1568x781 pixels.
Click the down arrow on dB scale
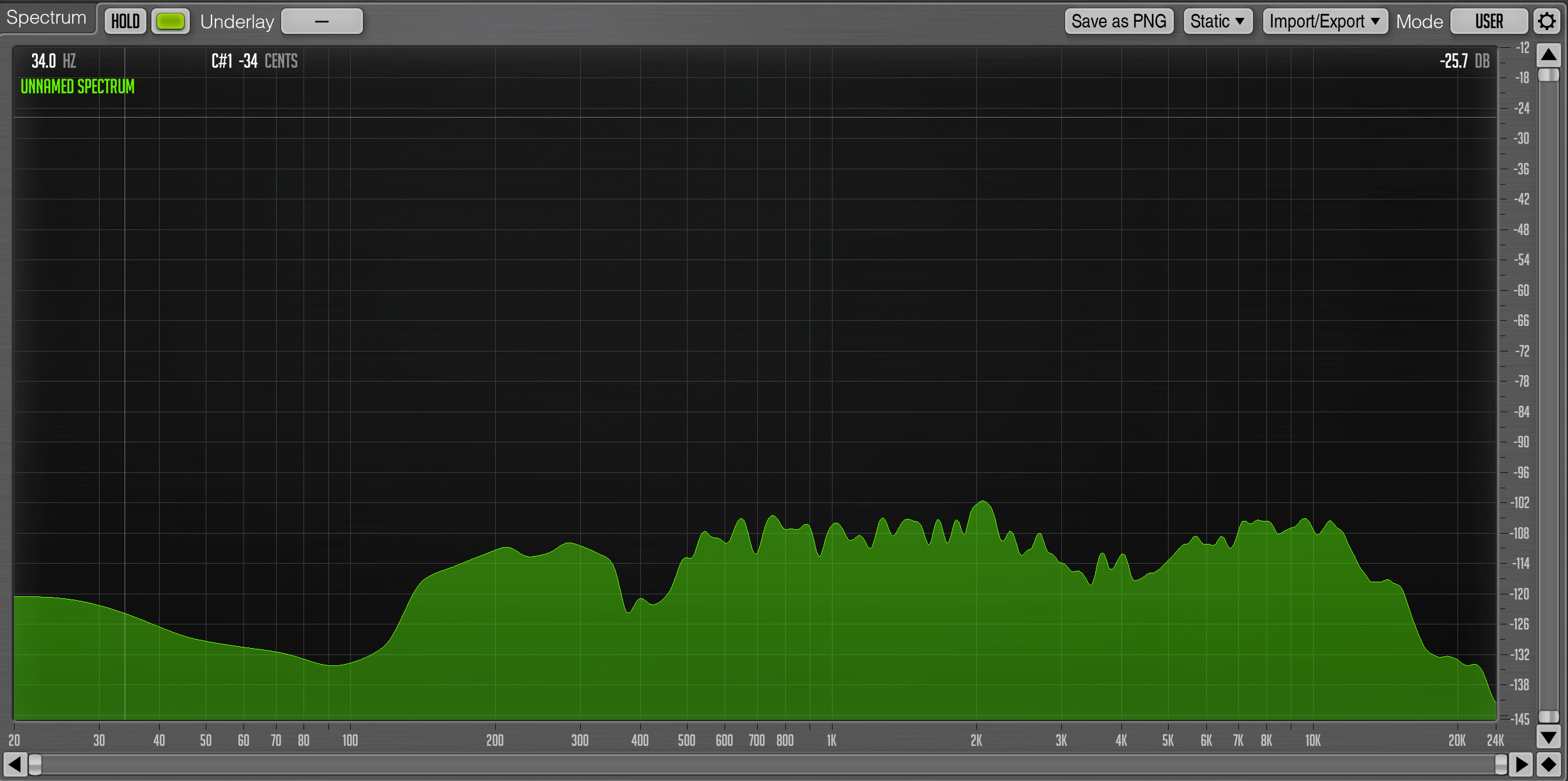click(1549, 737)
